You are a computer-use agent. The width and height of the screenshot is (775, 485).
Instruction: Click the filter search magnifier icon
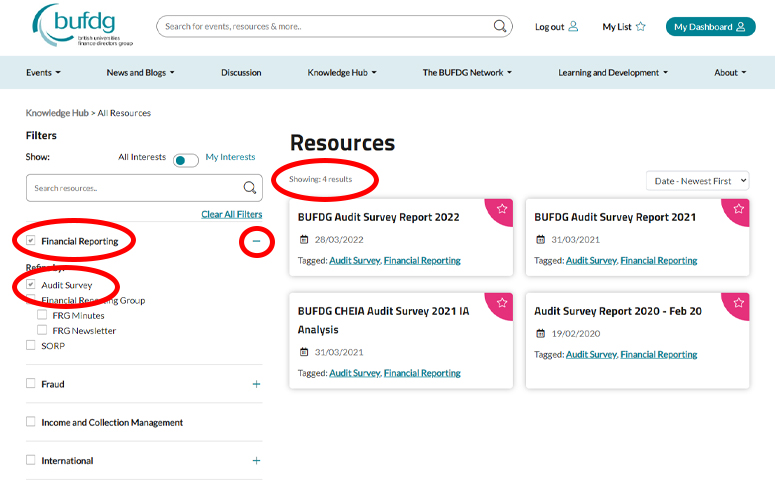pyautogui.click(x=250, y=188)
